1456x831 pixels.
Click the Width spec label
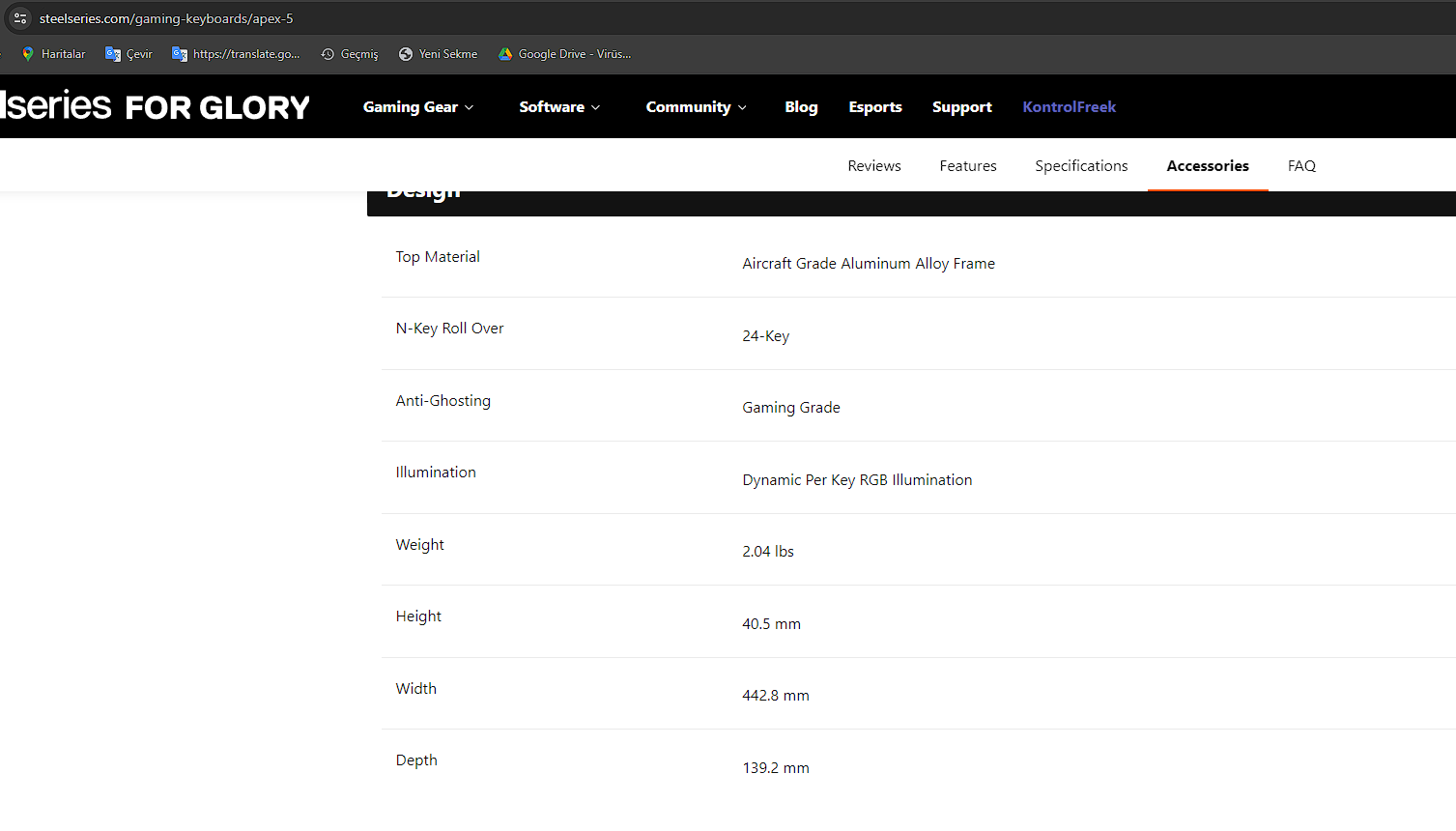415,688
